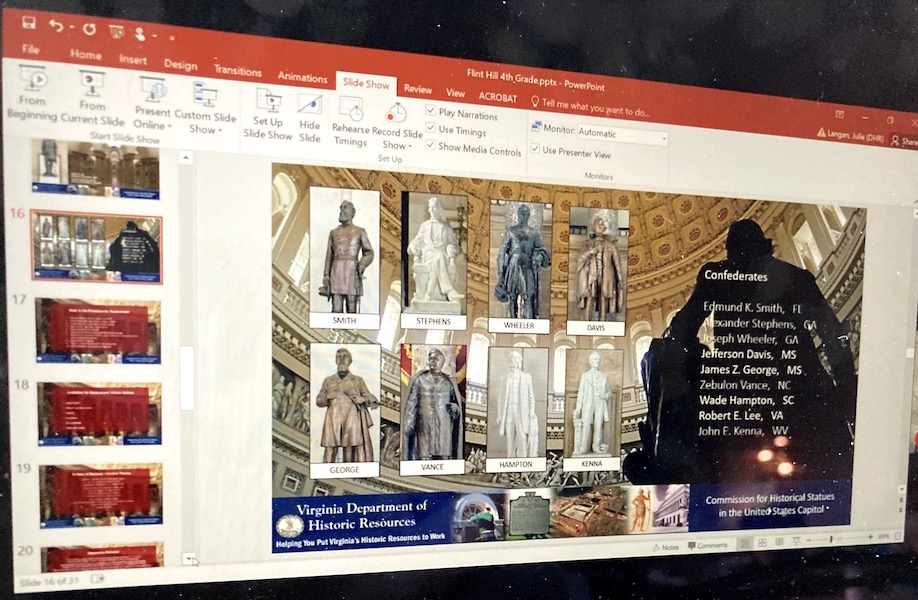This screenshot has height=600, width=918.
Task: Switch to Reading view
Action: [x=779, y=541]
